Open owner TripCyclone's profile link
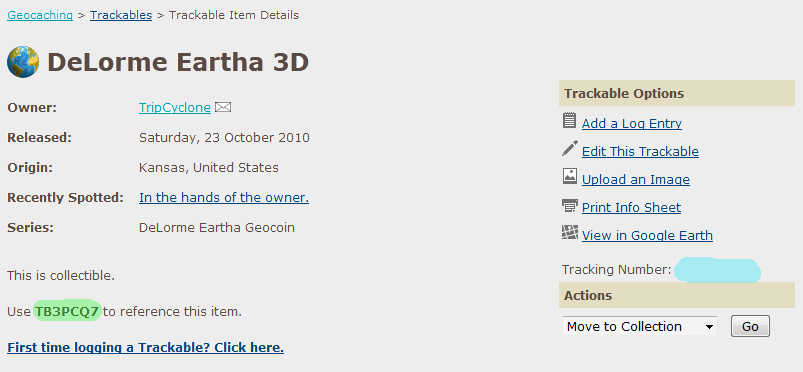The height and width of the screenshot is (372, 803). [175, 108]
